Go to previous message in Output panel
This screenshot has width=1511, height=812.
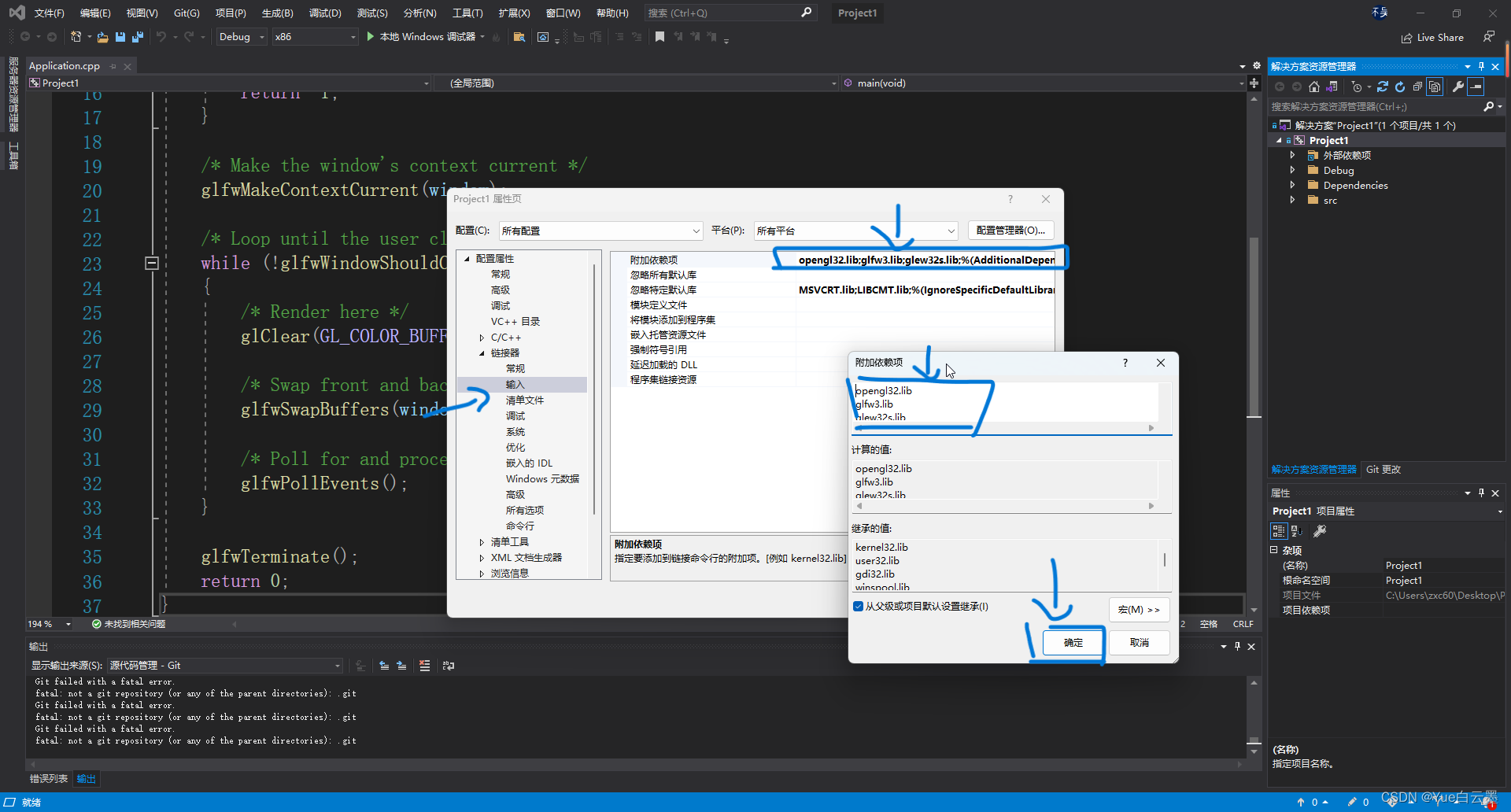click(384, 666)
